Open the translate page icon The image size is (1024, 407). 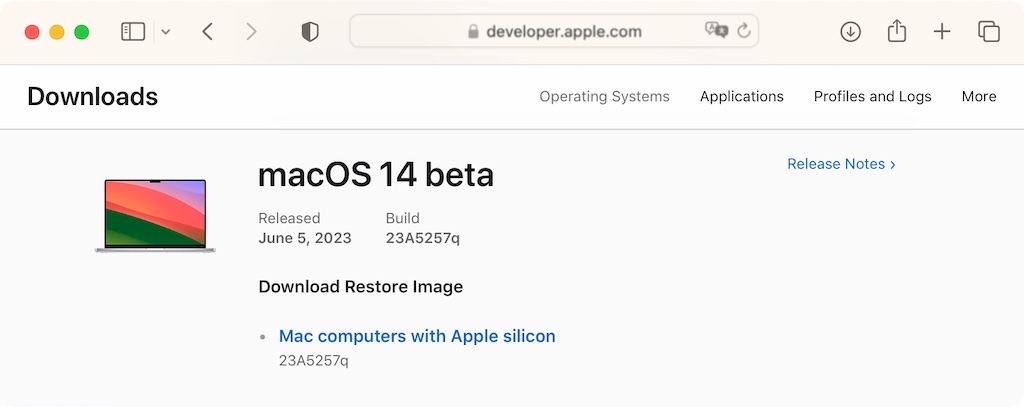coord(716,30)
